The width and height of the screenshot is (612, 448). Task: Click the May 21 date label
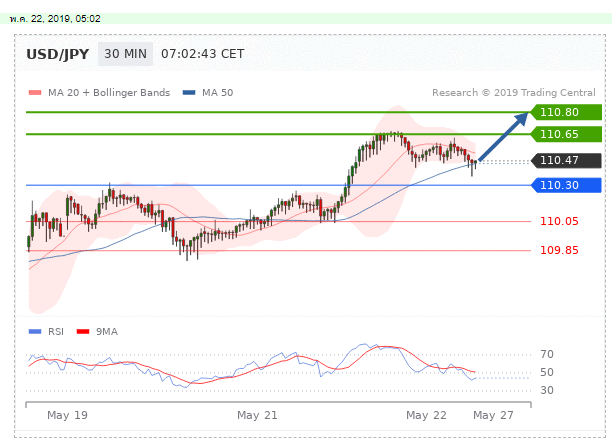[x=257, y=415]
